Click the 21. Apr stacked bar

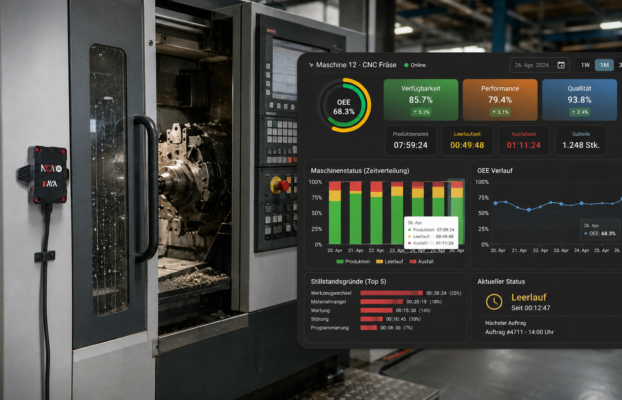click(x=355, y=213)
